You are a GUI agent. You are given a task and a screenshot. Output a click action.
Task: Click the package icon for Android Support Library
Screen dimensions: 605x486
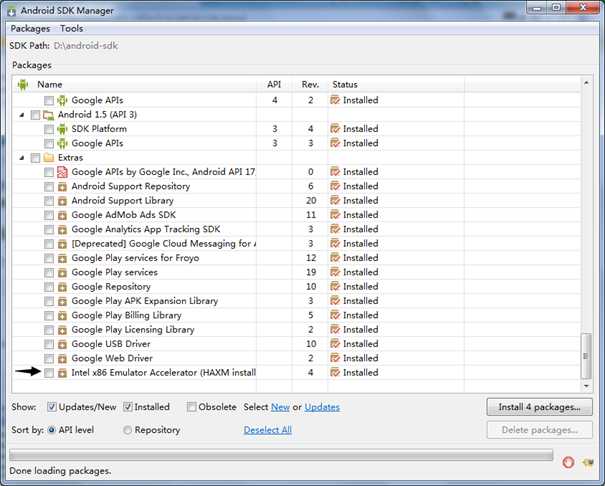[62, 201]
